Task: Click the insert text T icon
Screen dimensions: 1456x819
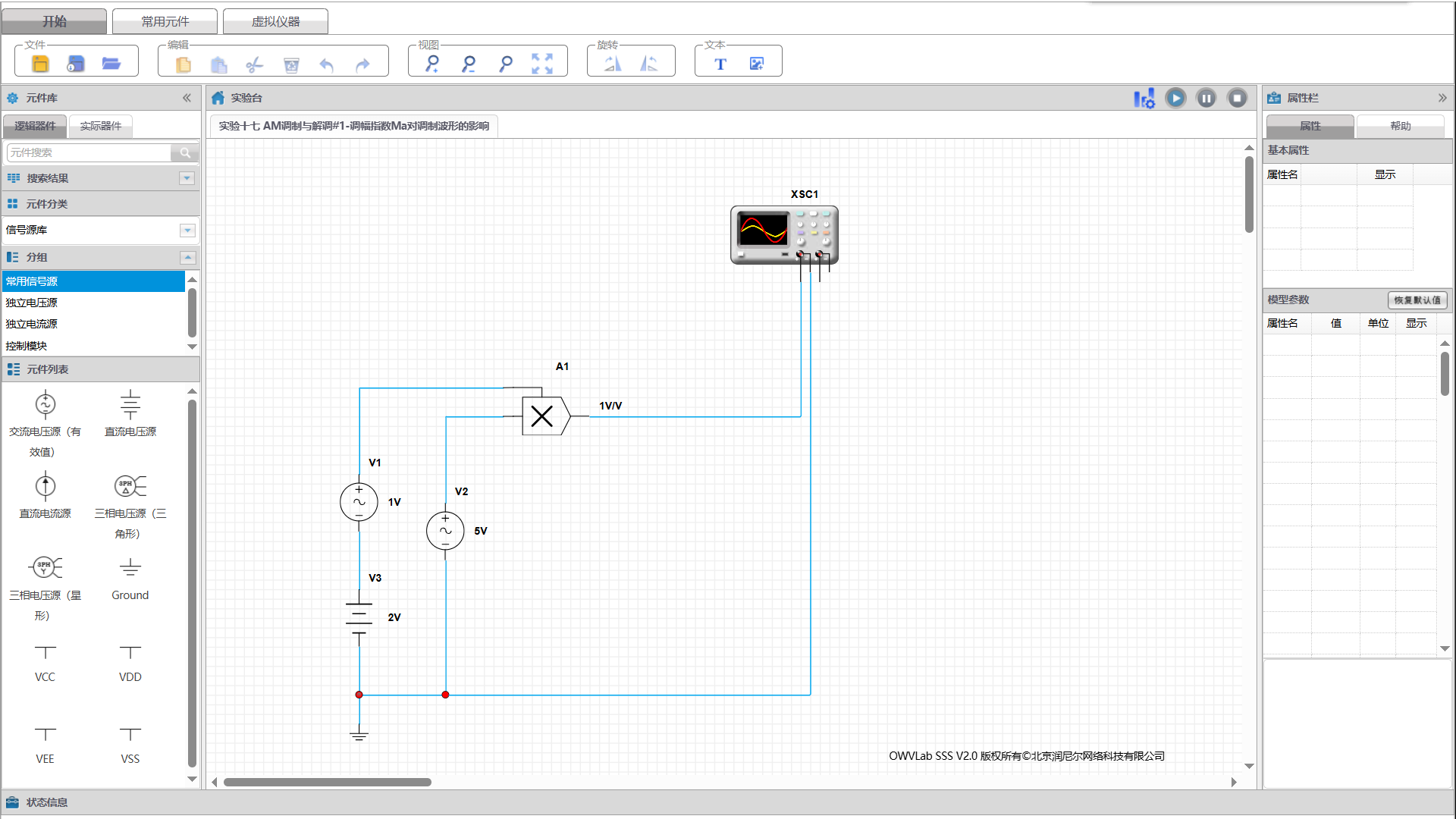Action: pyautogui.click(x=720, y=64)
